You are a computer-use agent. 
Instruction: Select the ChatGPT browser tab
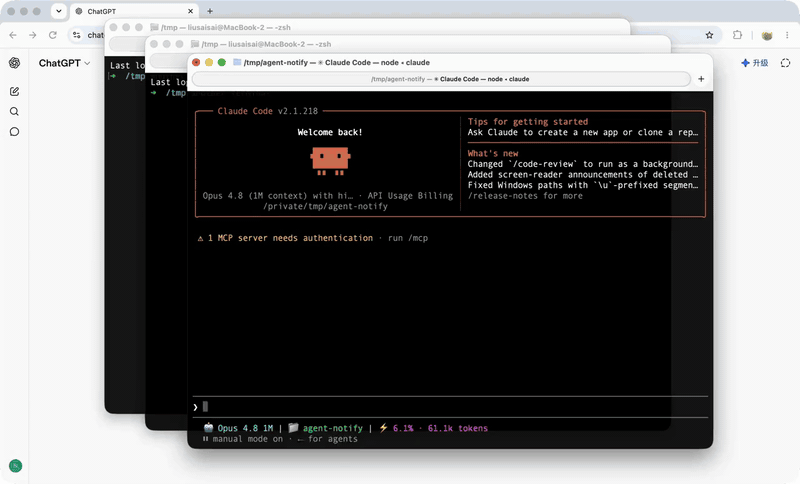(x=134, y=11)
